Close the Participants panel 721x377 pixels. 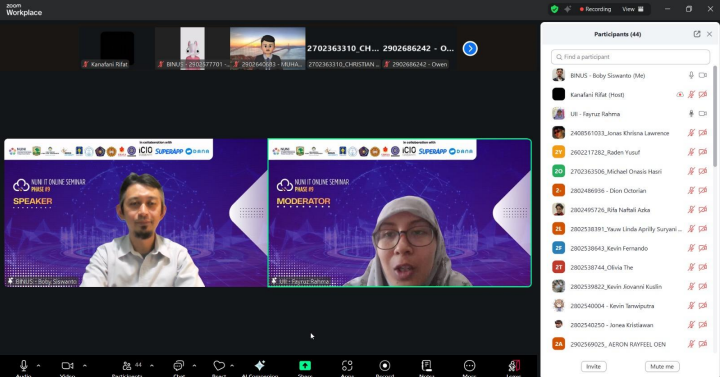[710, 34]
